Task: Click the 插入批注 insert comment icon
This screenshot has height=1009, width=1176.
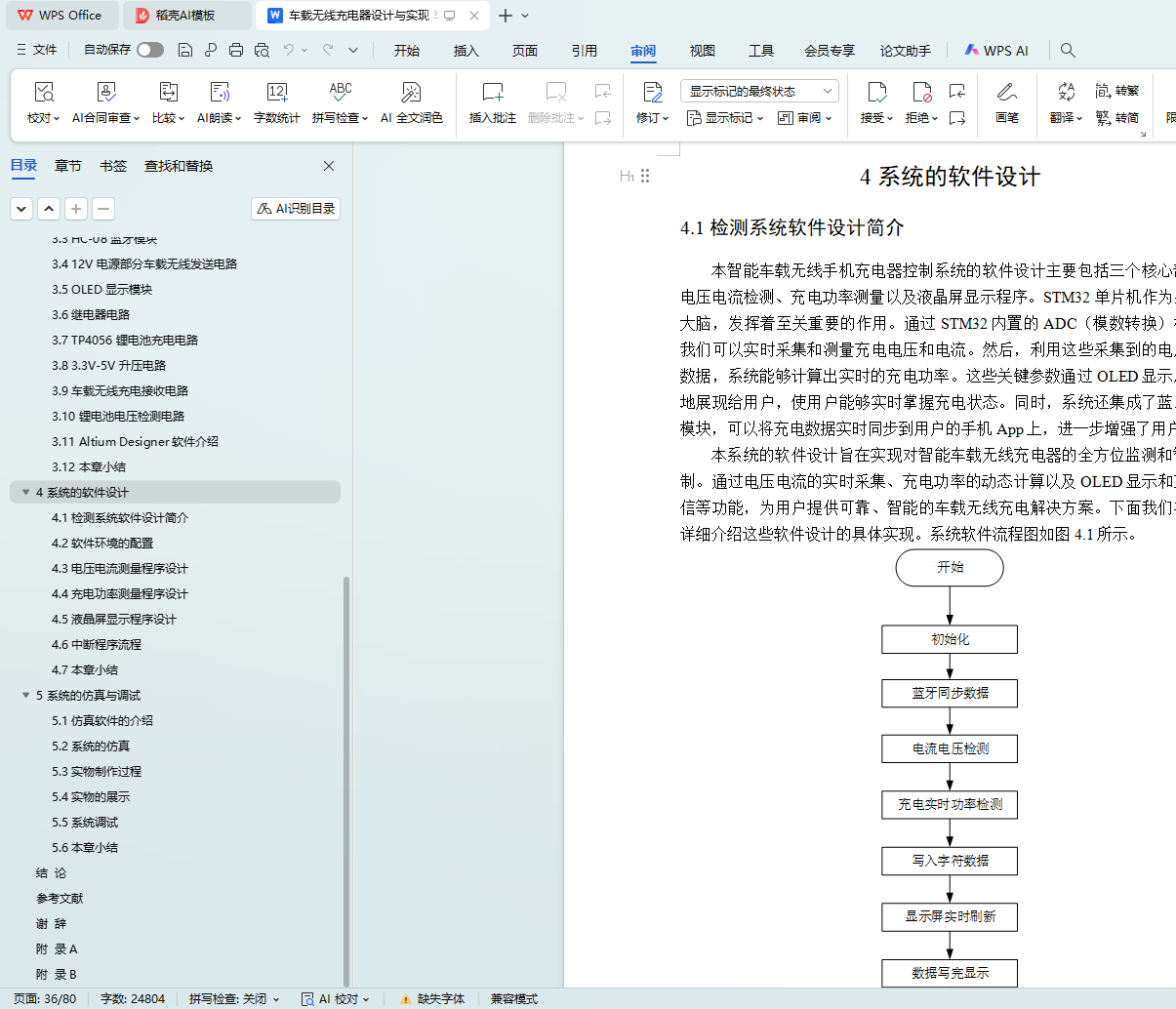Action: click(492, 94)
